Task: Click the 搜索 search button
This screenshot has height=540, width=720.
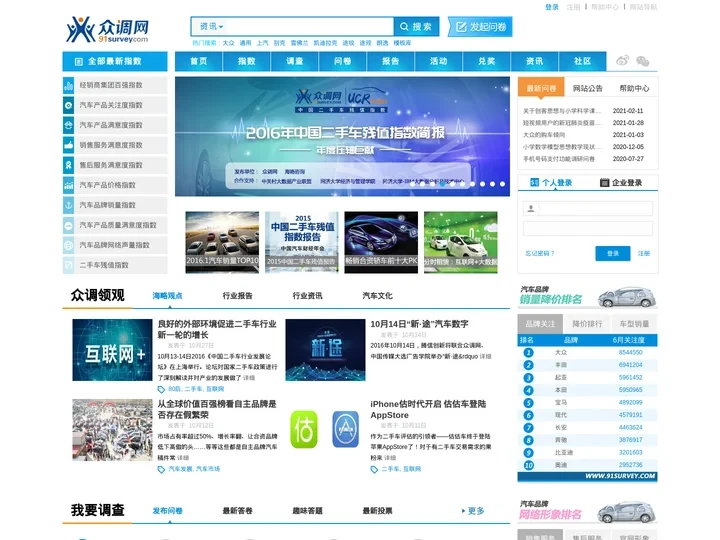Action: pyautogui.click(x=416, y=27)
